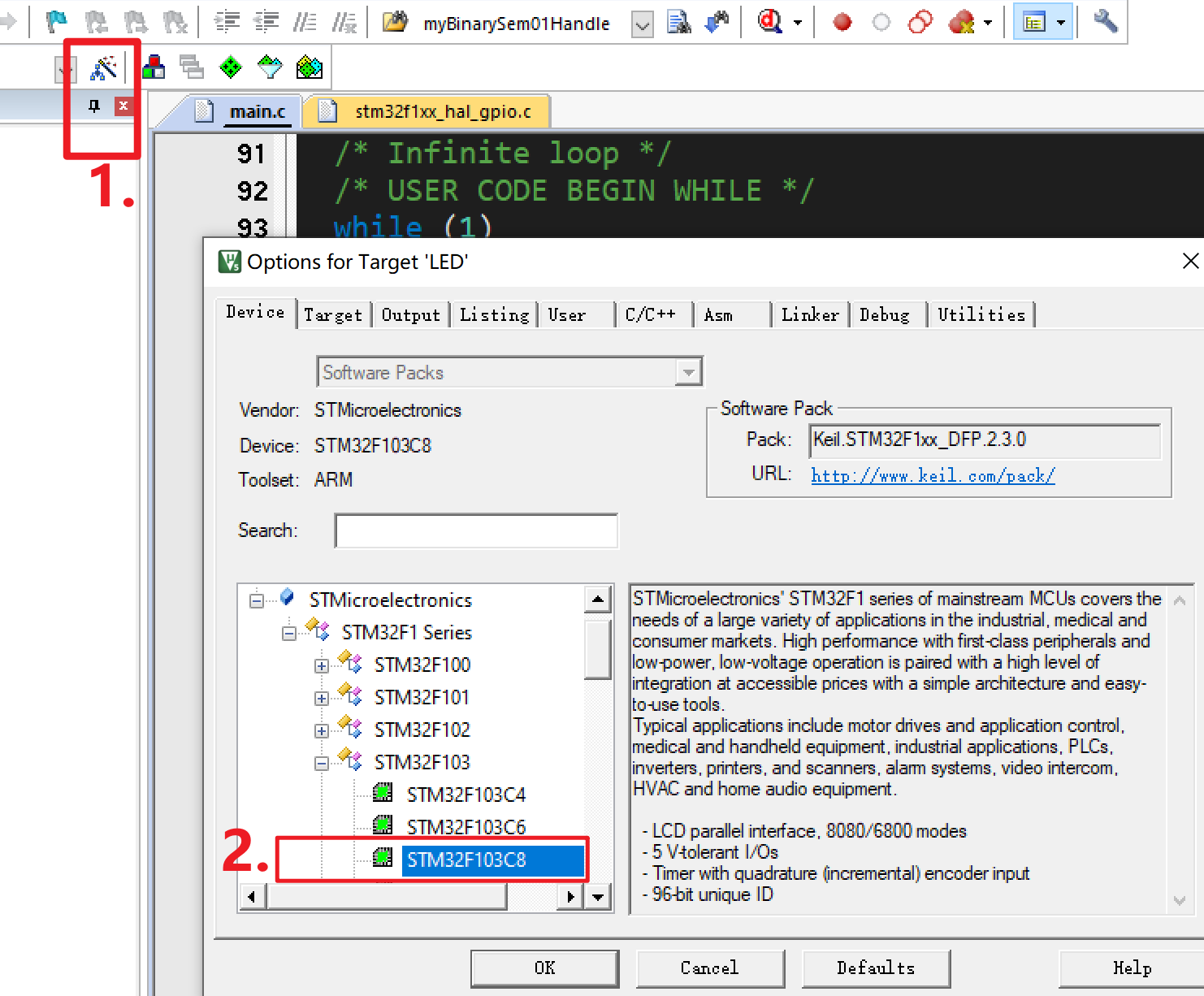Kill all breakpoints icon

coord(961,22)
